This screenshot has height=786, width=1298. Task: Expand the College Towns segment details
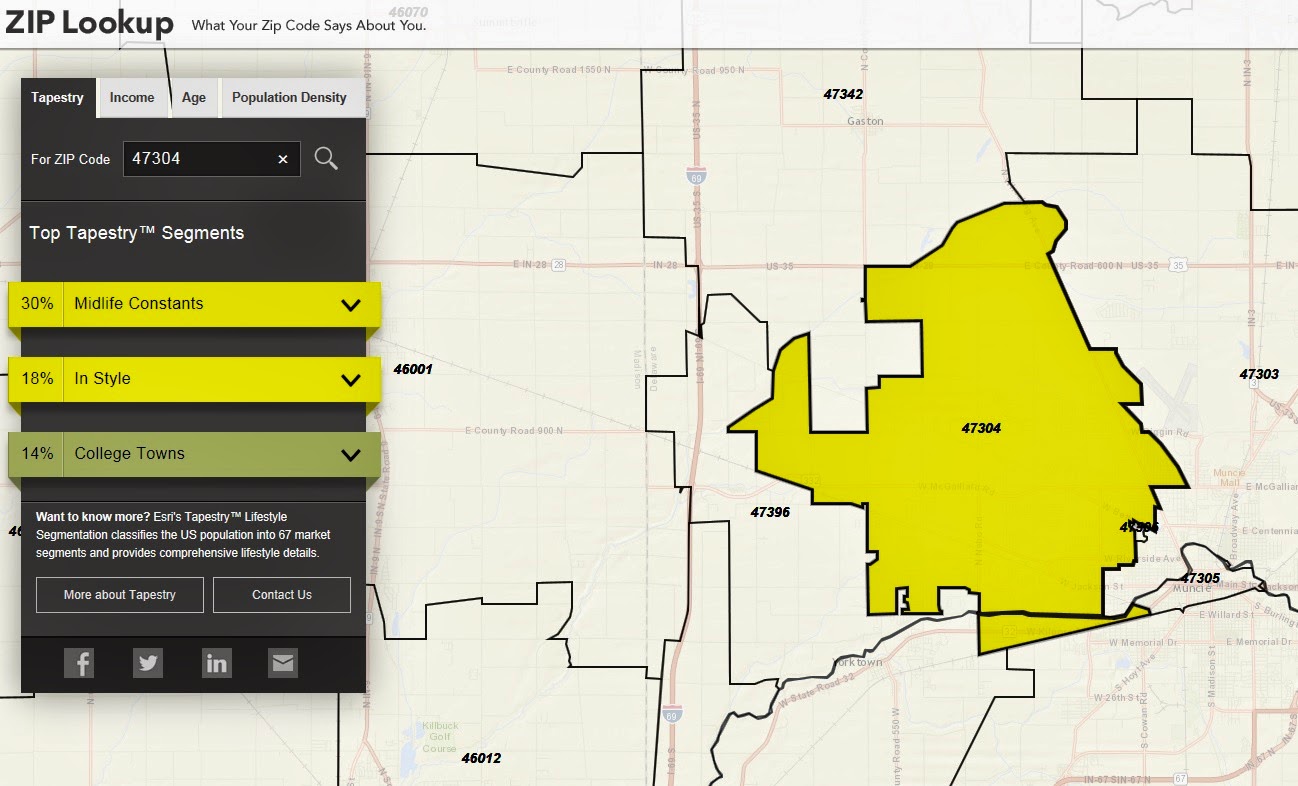point(350,454)
